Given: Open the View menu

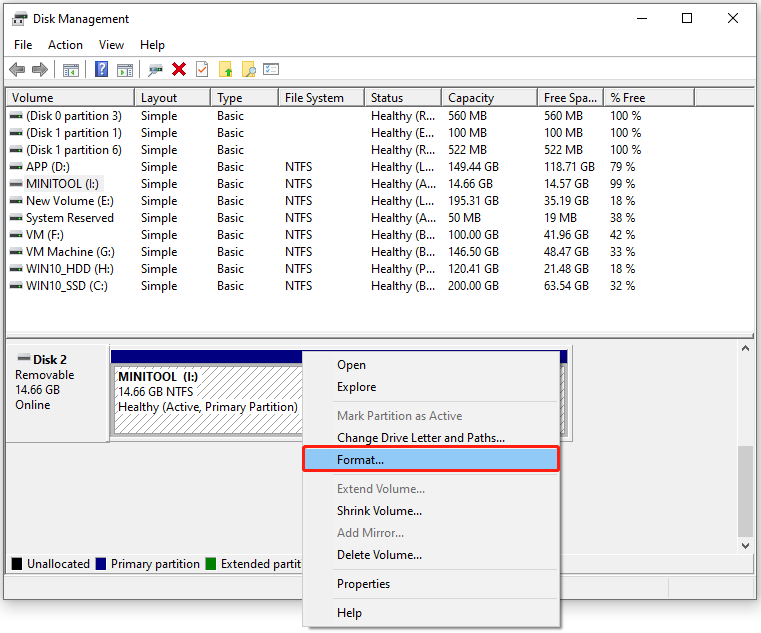Looking at the screenshot, I should click(111, 45).
